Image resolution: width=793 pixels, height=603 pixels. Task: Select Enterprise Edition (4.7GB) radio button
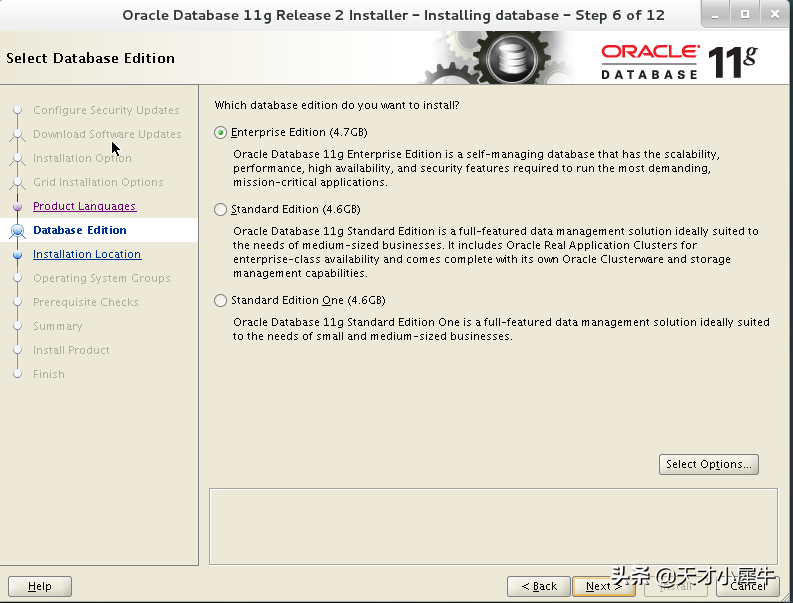[221, 133]
